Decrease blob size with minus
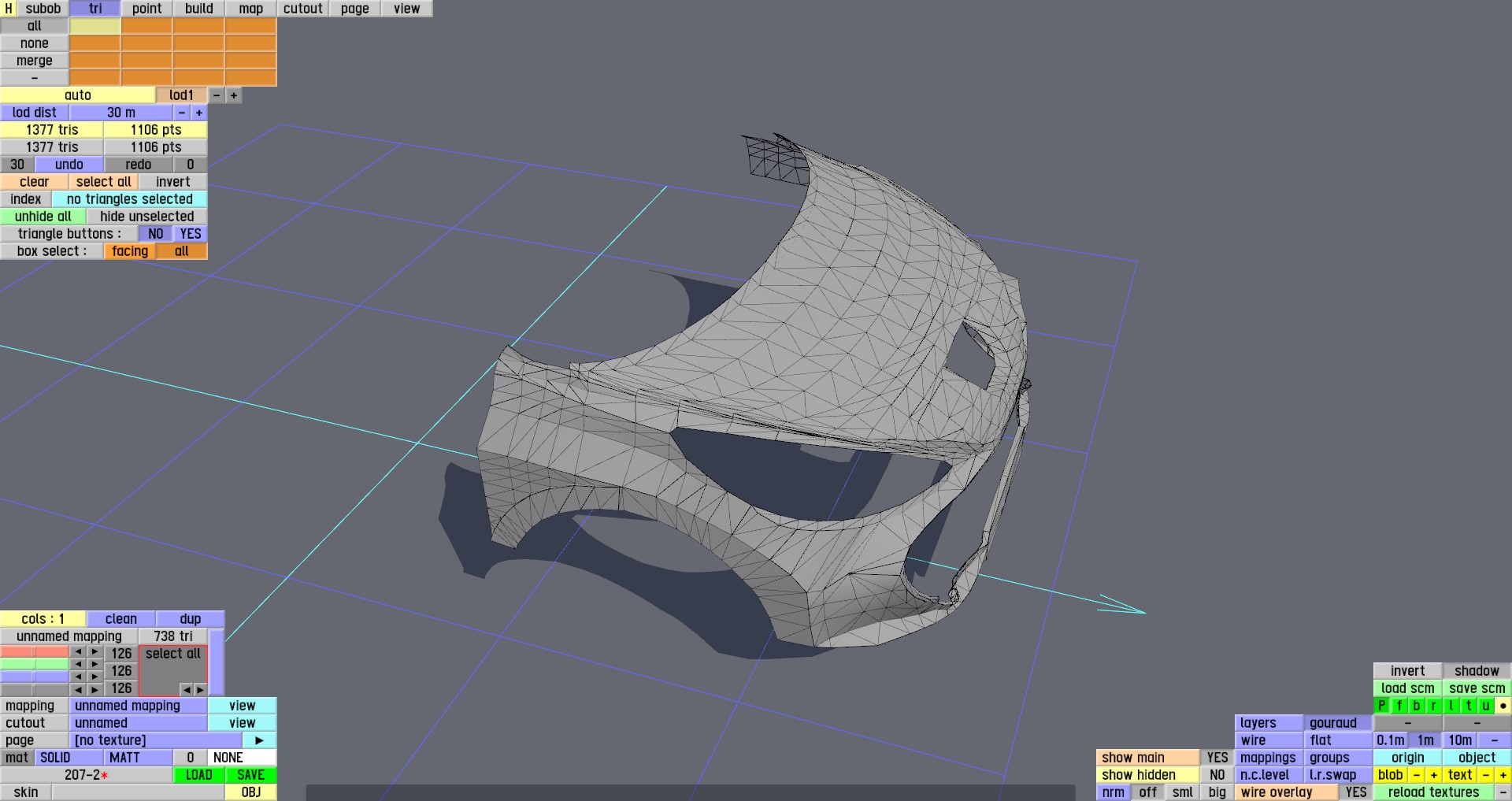This screenshot has height=801, width=1512. point(1417,775)
